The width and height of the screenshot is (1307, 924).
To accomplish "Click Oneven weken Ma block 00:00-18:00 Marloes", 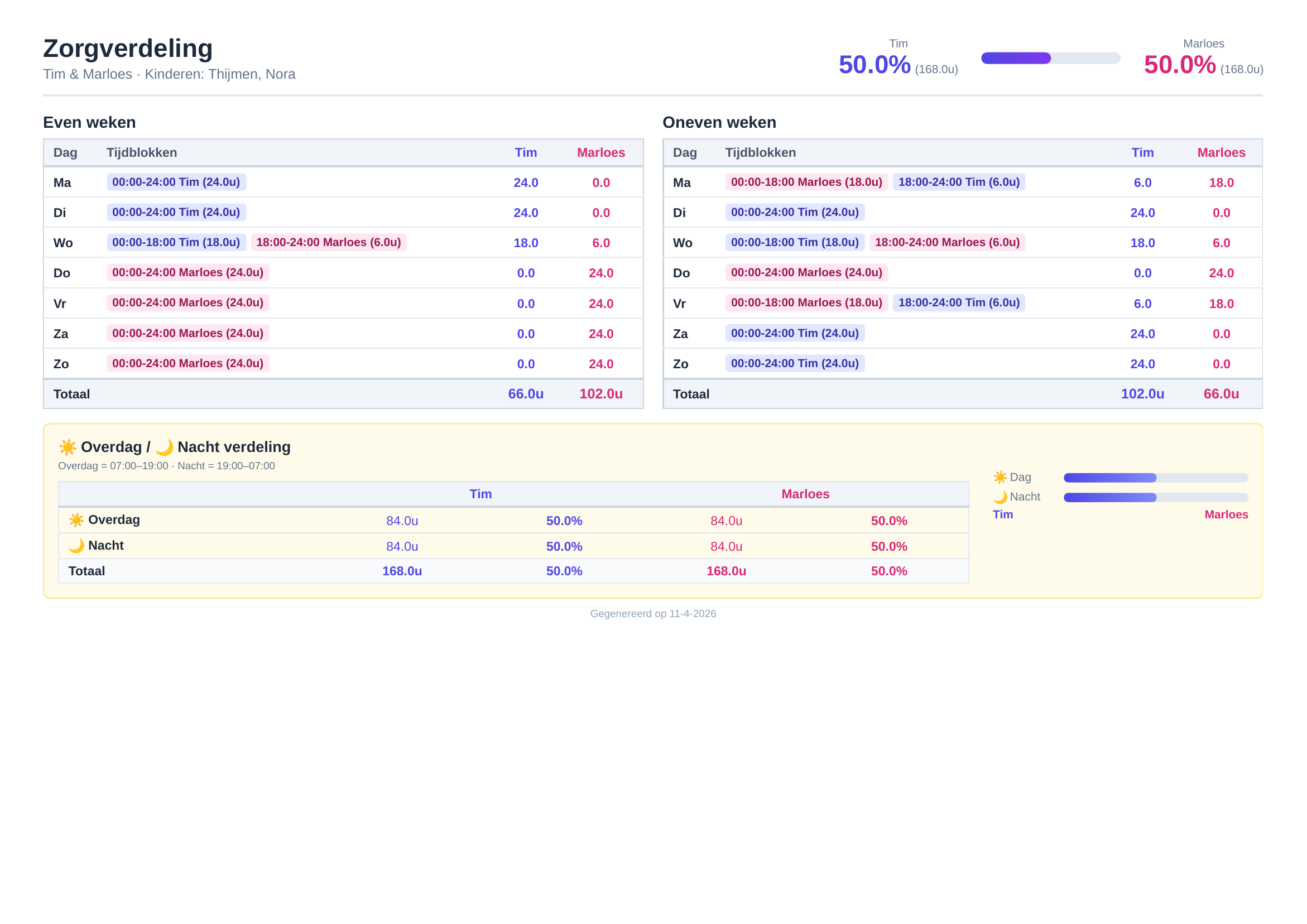I will (x=806, y=182).
